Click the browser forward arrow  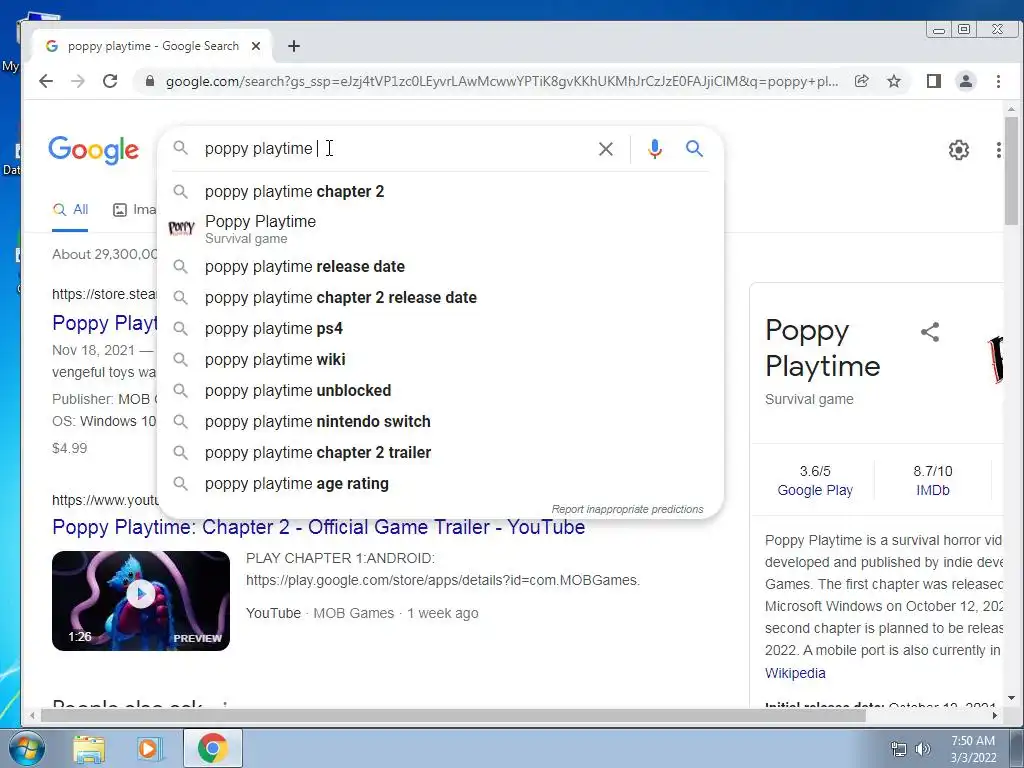point(78,81)
